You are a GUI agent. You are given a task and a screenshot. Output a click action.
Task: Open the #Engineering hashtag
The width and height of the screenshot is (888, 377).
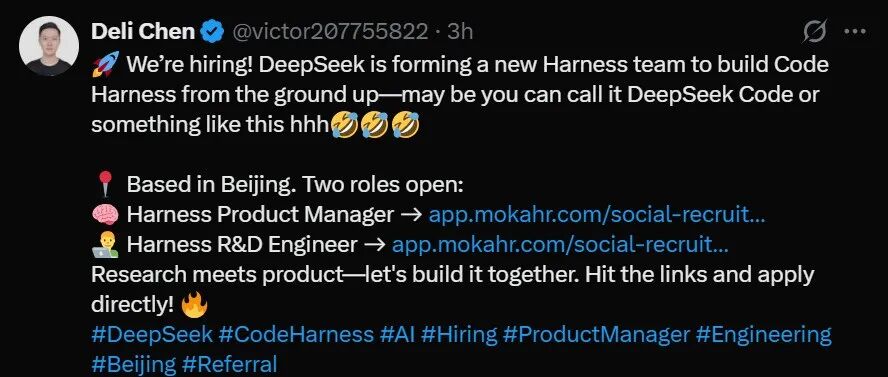(763, 334)
